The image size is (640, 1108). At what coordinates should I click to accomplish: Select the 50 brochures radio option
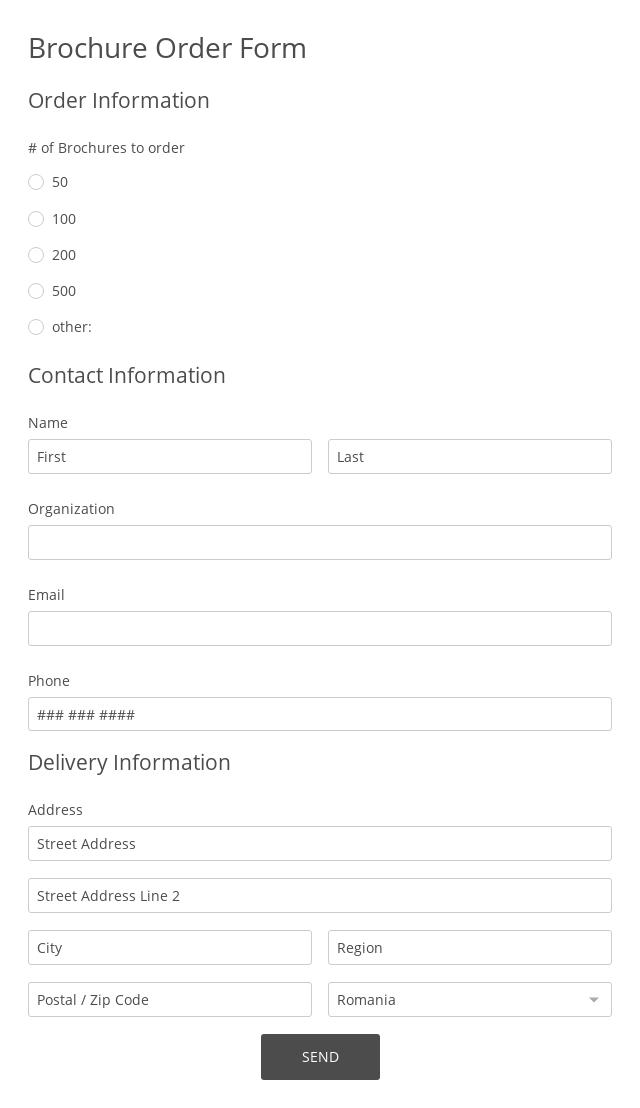36,182
